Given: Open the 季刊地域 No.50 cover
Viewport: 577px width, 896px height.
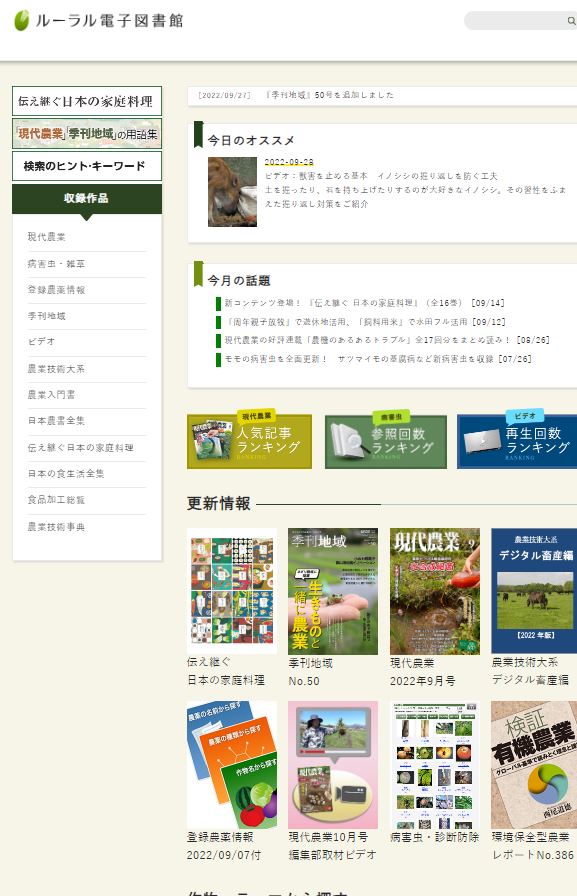Looking at the screenshot, I should point(332,591).
